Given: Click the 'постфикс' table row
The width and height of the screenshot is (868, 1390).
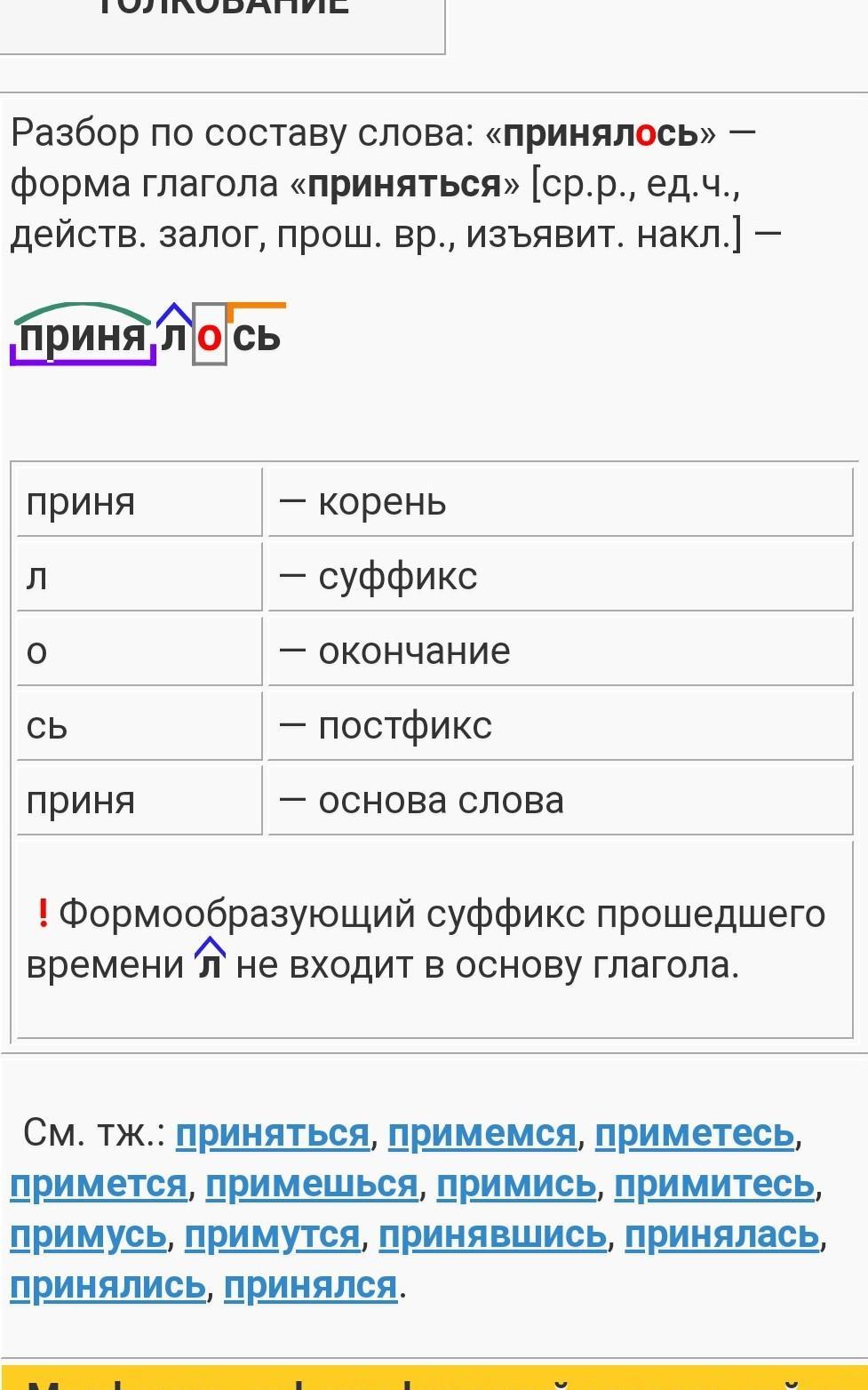Looking at the screenshot, I should point(434,726).
